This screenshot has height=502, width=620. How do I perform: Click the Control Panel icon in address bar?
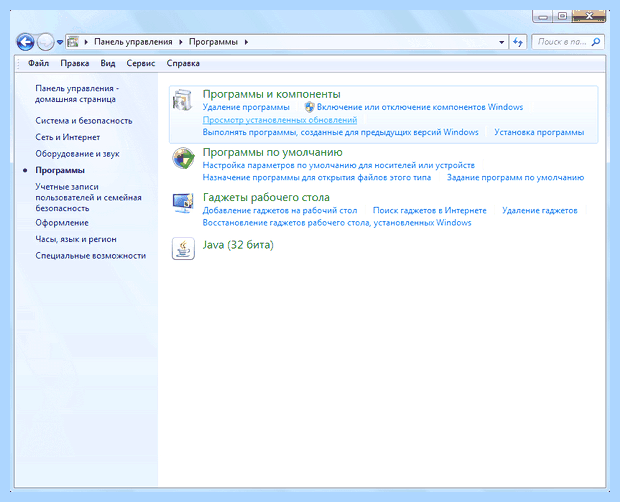(x=73, y=42)
